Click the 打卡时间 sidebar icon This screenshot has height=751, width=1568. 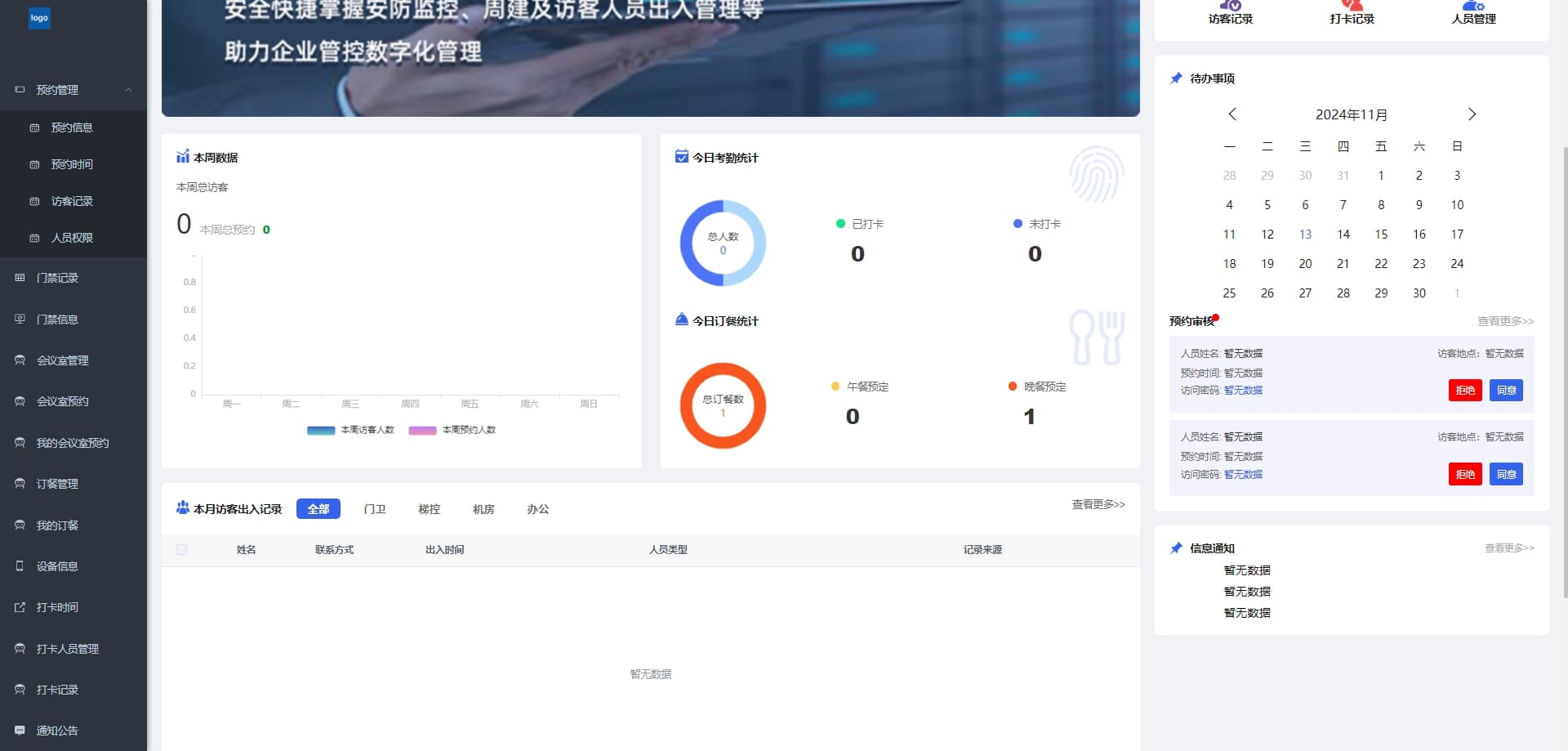pyautogui.click(x=20, y=607)
